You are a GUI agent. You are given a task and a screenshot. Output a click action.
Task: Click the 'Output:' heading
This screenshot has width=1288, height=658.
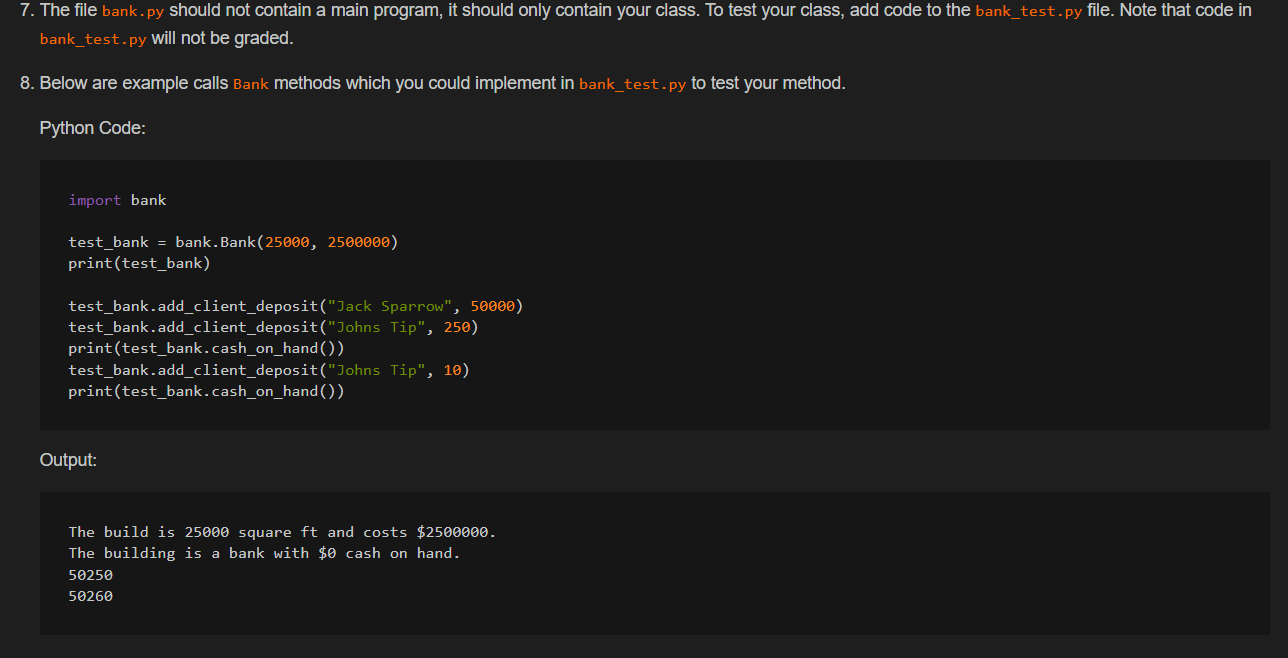(x=68, y=460)
